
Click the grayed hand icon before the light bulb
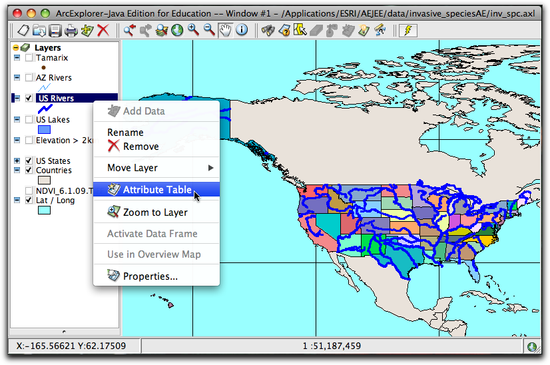point(348,30)
